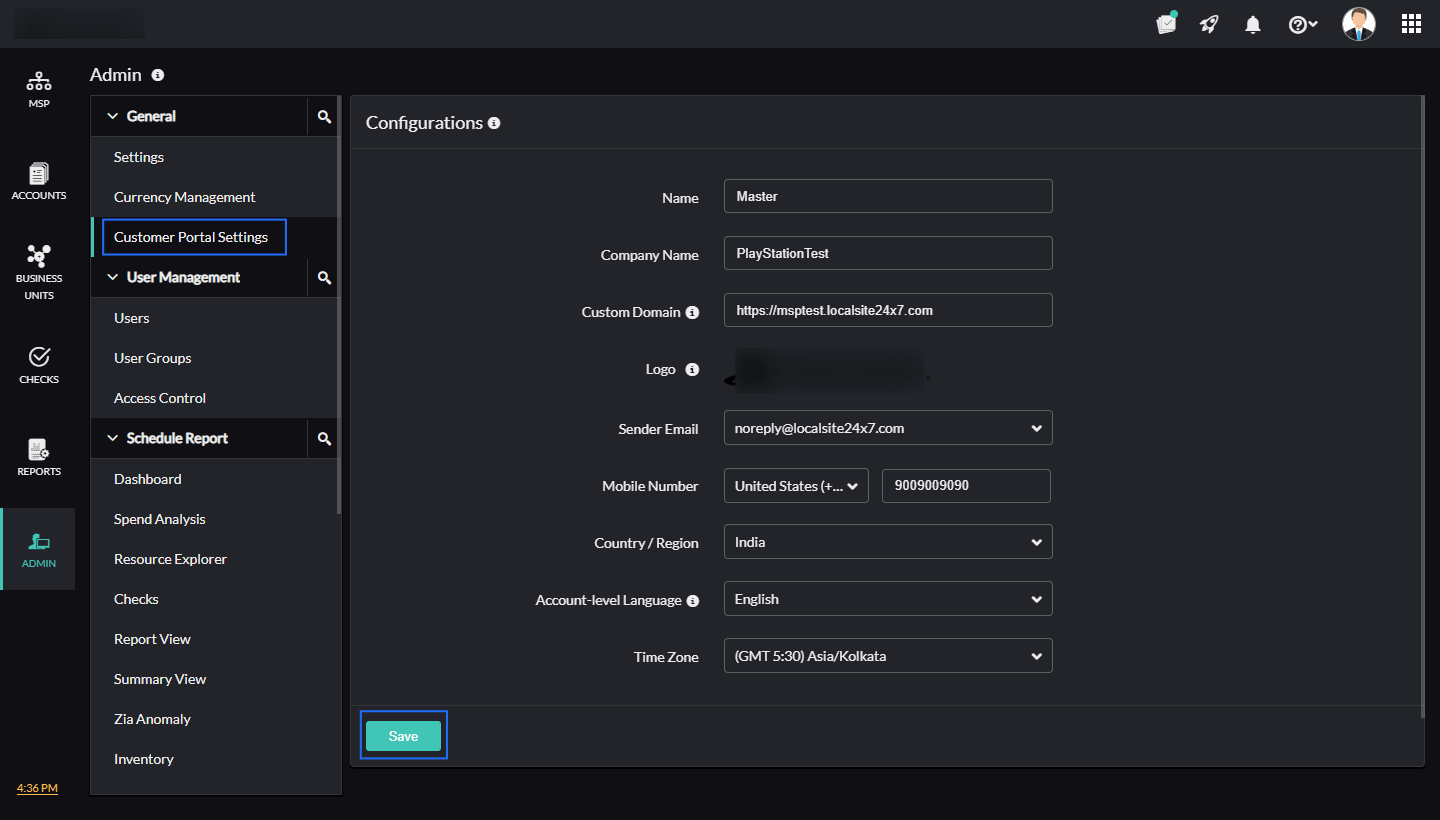
Task: Select the Accounts icon in the sidebar
Action: tap(38, 181)
